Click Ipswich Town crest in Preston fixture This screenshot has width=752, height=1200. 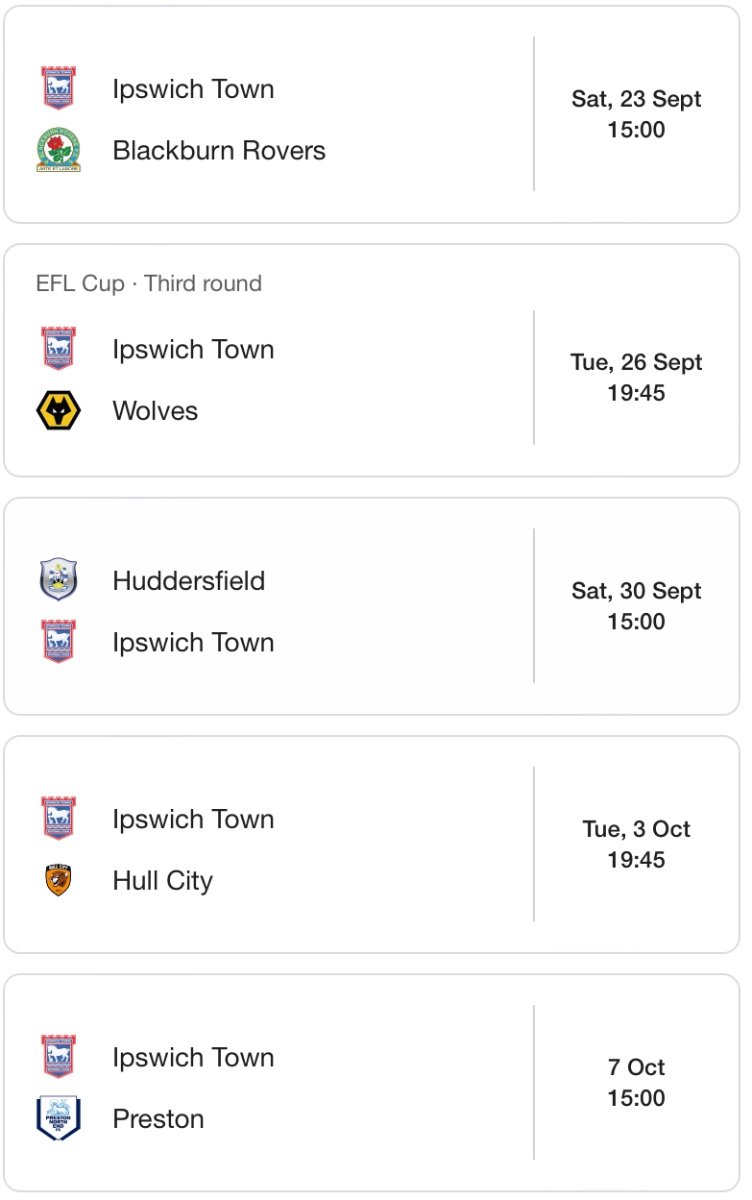point(58,1057)
